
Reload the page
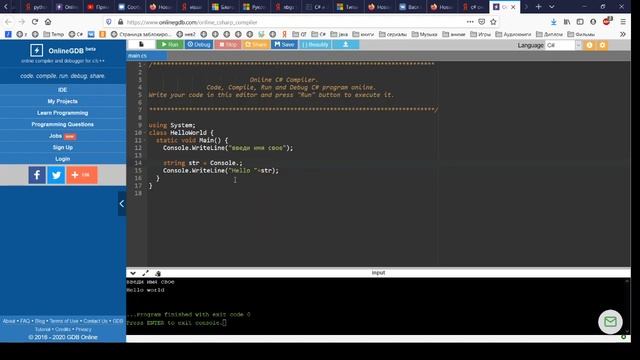click(x=35, y=22)
